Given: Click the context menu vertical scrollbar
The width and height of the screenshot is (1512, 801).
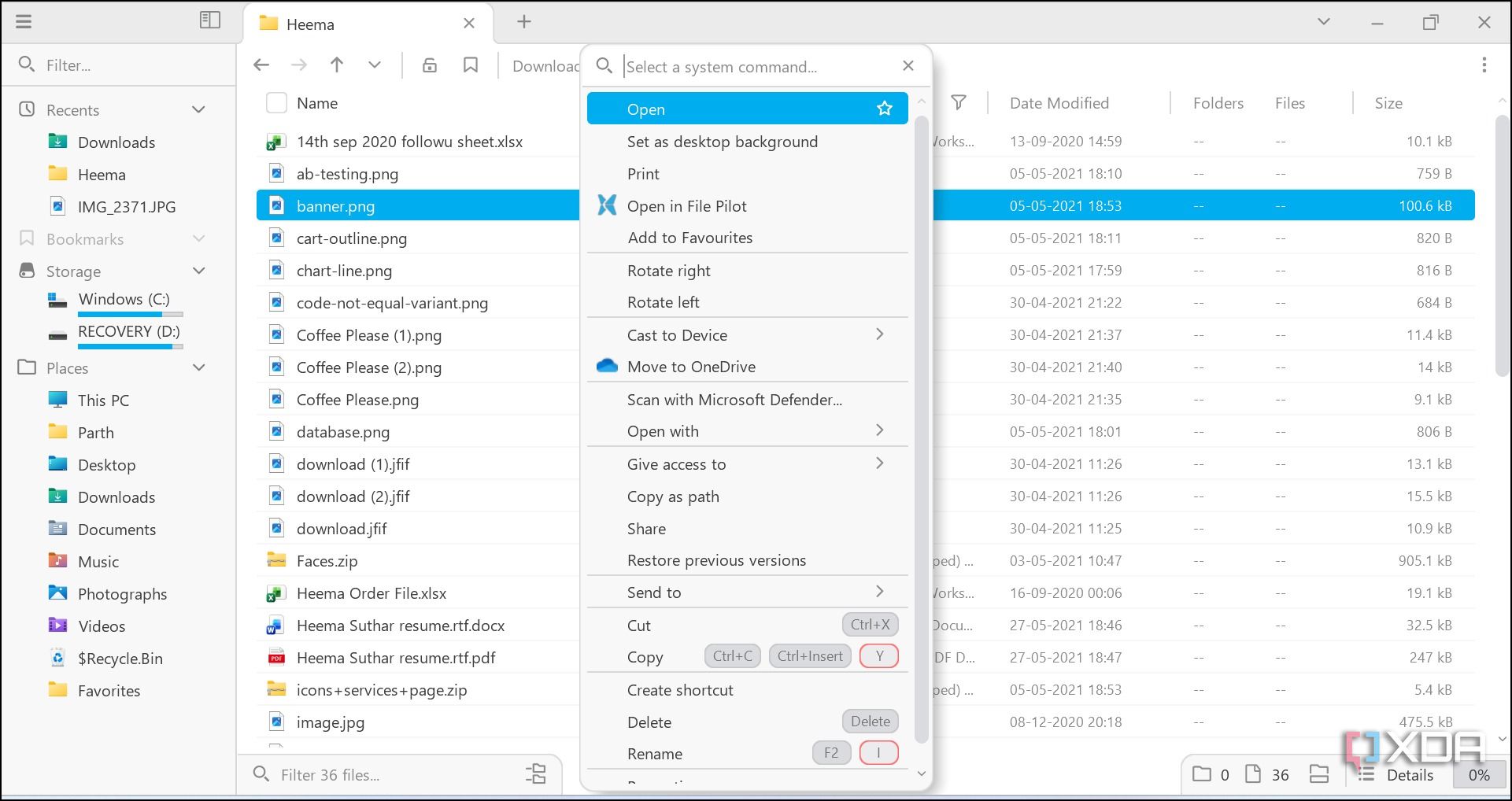Looking at the screenshot, I should tap(922, 429).
